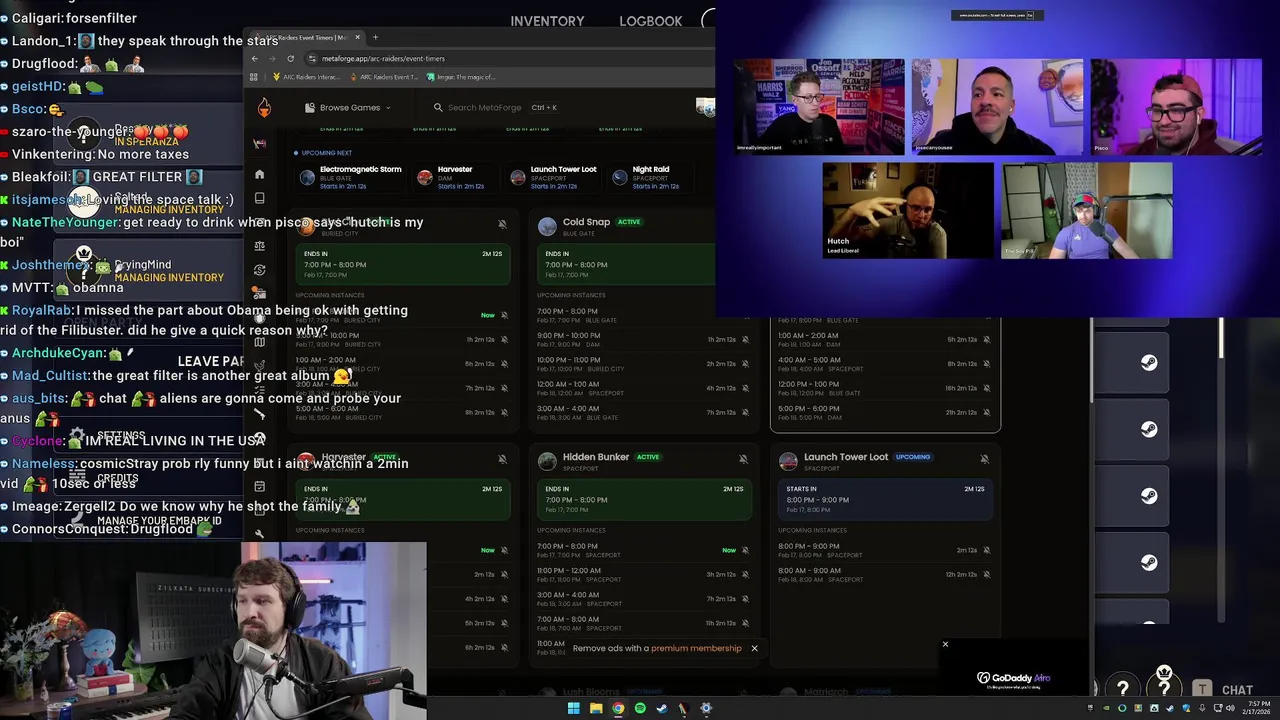Open the MetaForge flame logo
Image resolution: width=1280 pixels, height=720 pixels.
click(264, 108)
